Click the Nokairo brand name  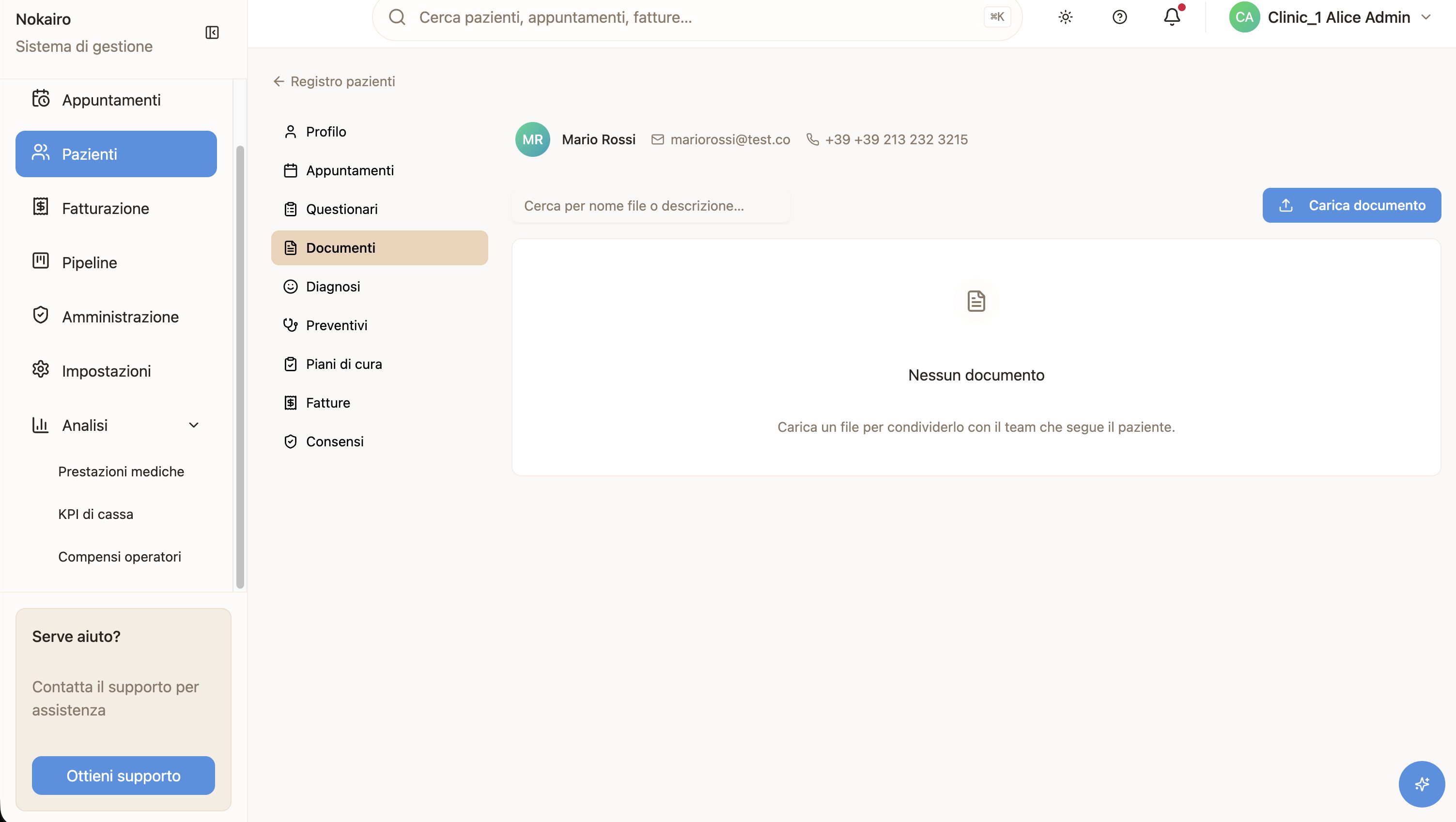click(x=43, y=19)
